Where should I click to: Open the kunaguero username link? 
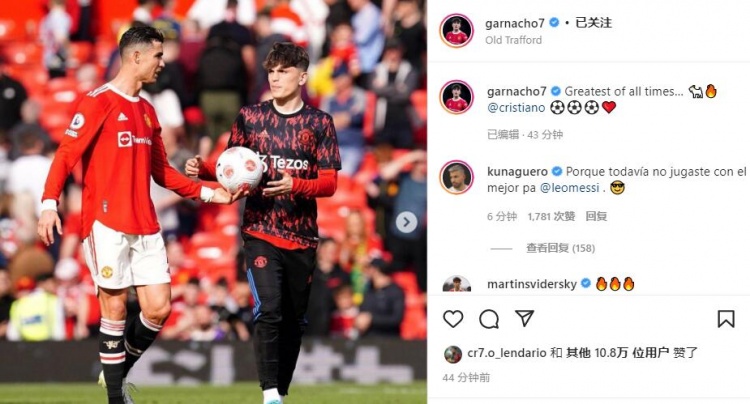(517, 172)
